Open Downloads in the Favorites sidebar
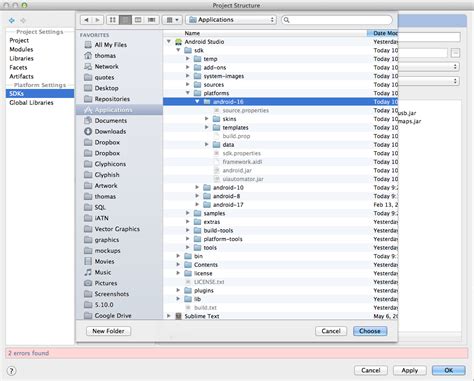The image size is (474, 381). 105,131
